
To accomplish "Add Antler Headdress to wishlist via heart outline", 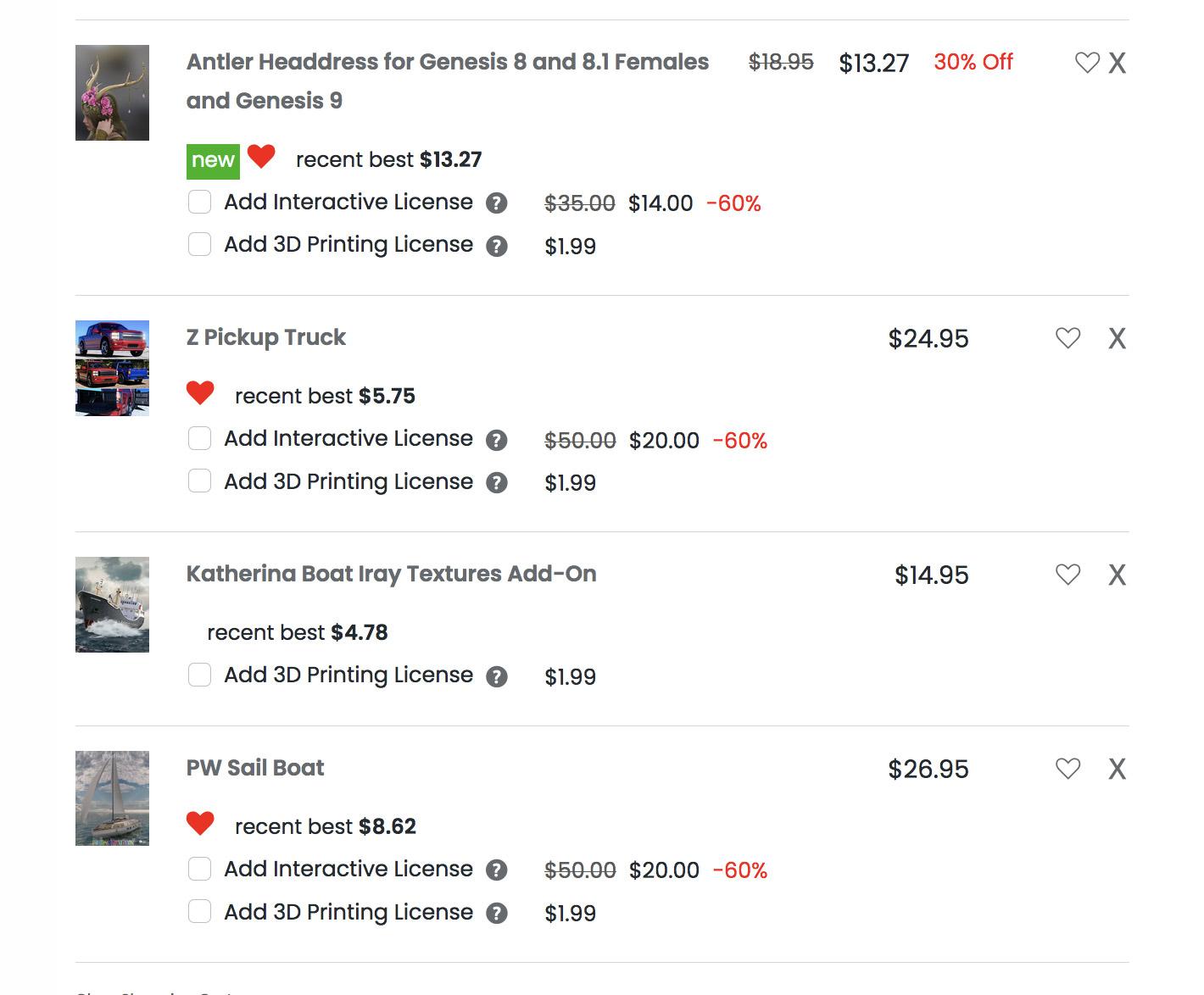I will [1086, 63].
